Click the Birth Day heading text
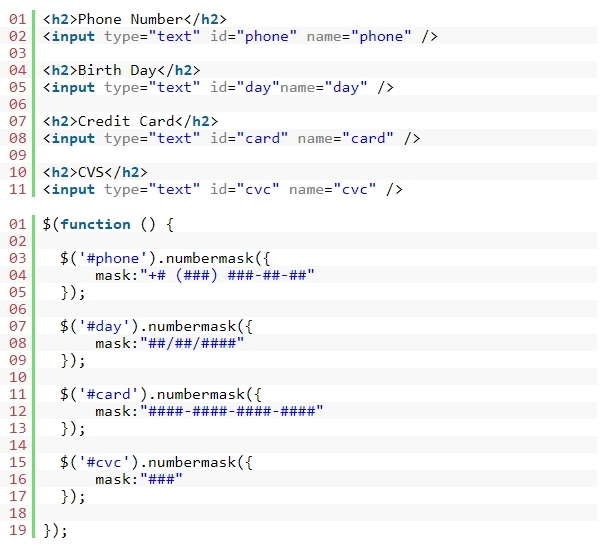 (x=117, y=70)
